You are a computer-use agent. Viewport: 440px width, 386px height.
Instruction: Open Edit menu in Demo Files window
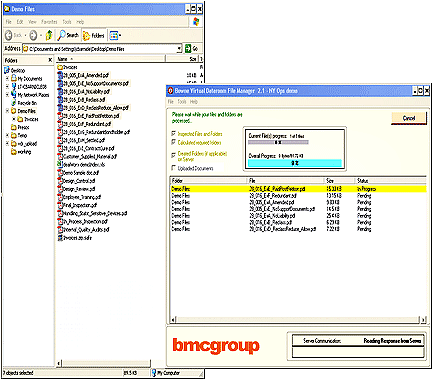click(x=20, y=22)
